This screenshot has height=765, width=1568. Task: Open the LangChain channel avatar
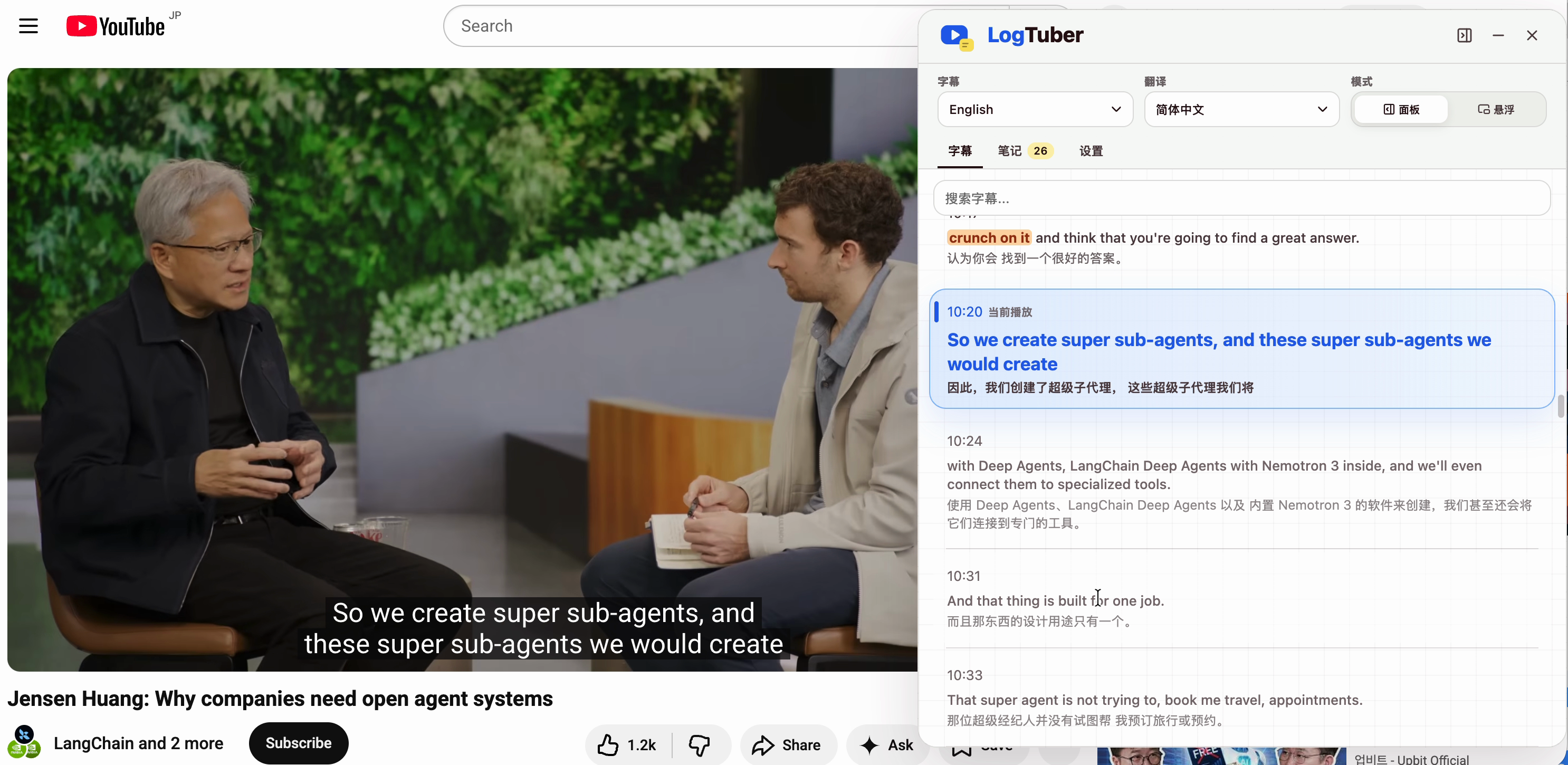coord(24,742)
